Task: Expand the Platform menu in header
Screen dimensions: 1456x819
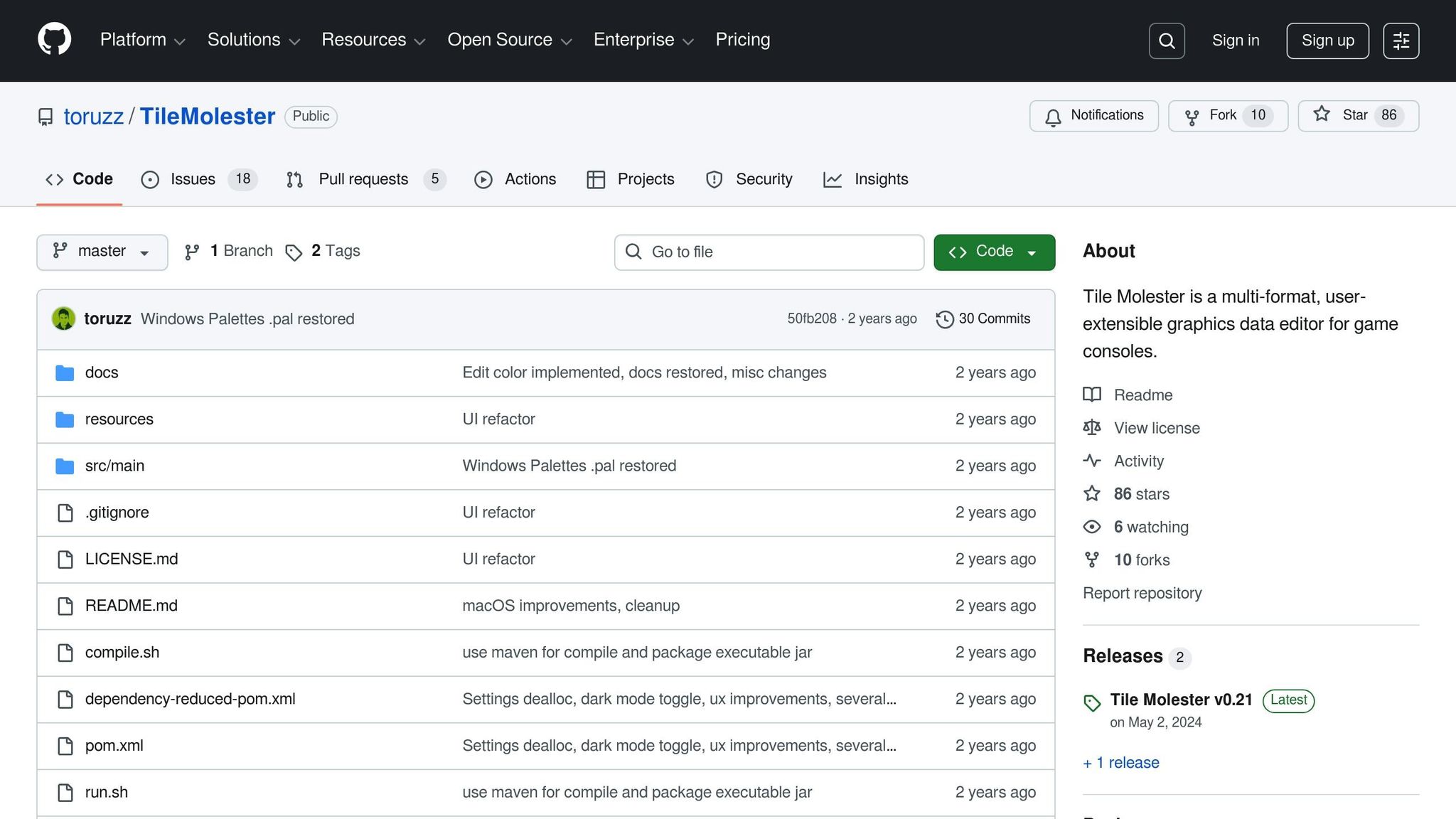Action: click(x=142, y=40)
